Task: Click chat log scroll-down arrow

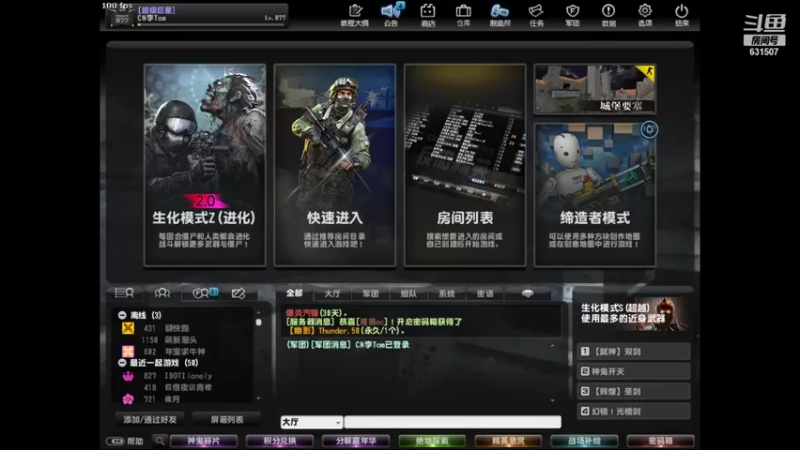Action: pyautogui.click(x=553, y=401)
